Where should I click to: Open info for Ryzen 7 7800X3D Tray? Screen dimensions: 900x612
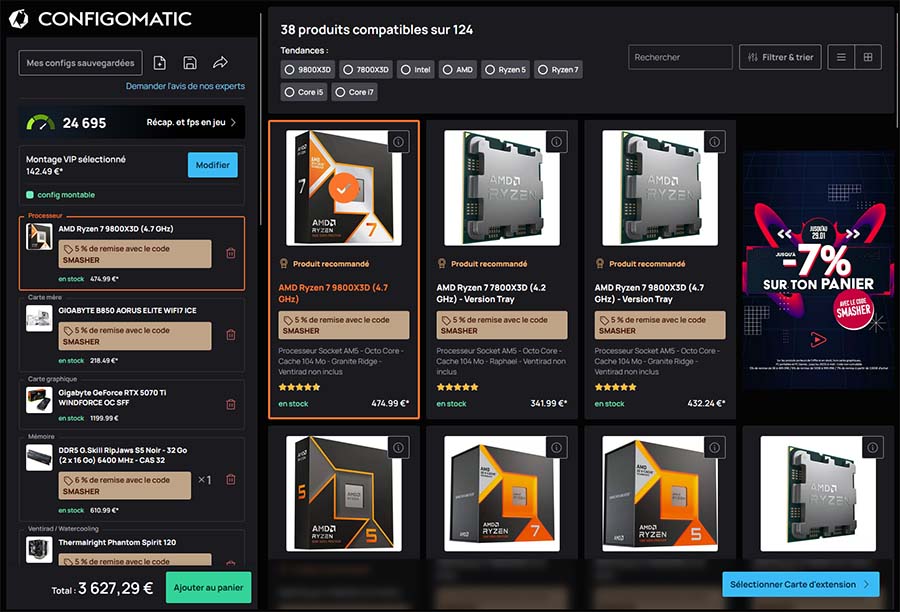pos(555,142)
